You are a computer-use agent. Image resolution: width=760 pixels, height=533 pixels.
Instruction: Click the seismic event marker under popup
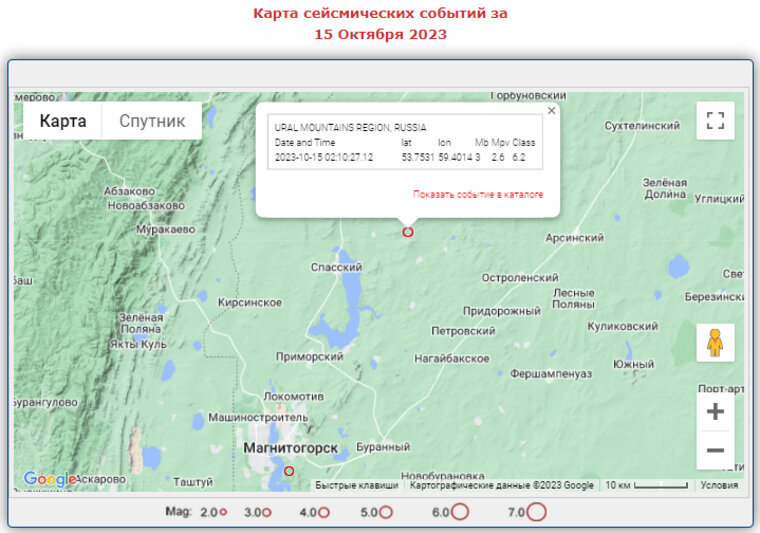coord(408,232)
